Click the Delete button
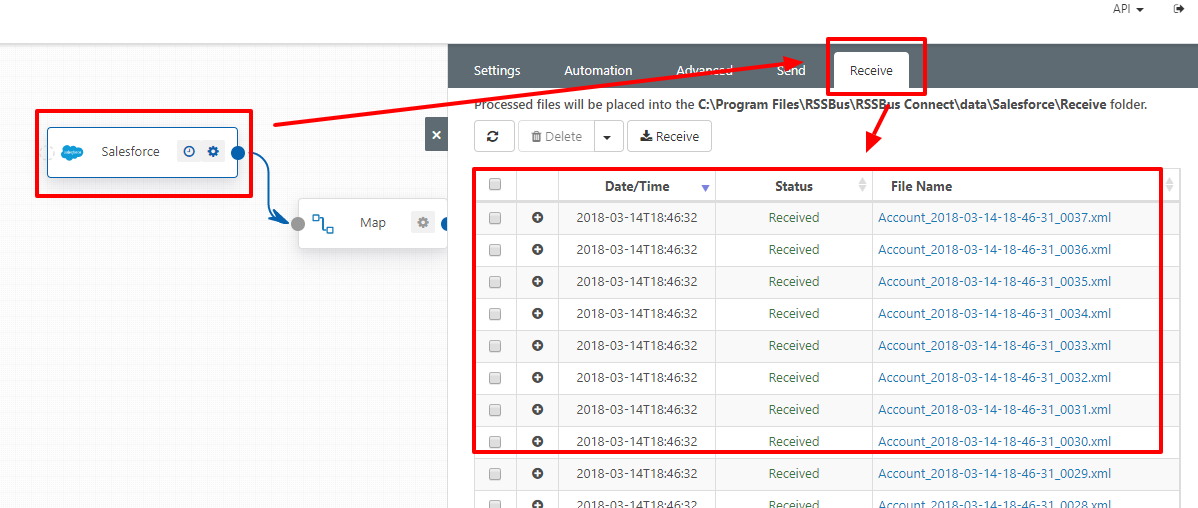 [555, 137]
